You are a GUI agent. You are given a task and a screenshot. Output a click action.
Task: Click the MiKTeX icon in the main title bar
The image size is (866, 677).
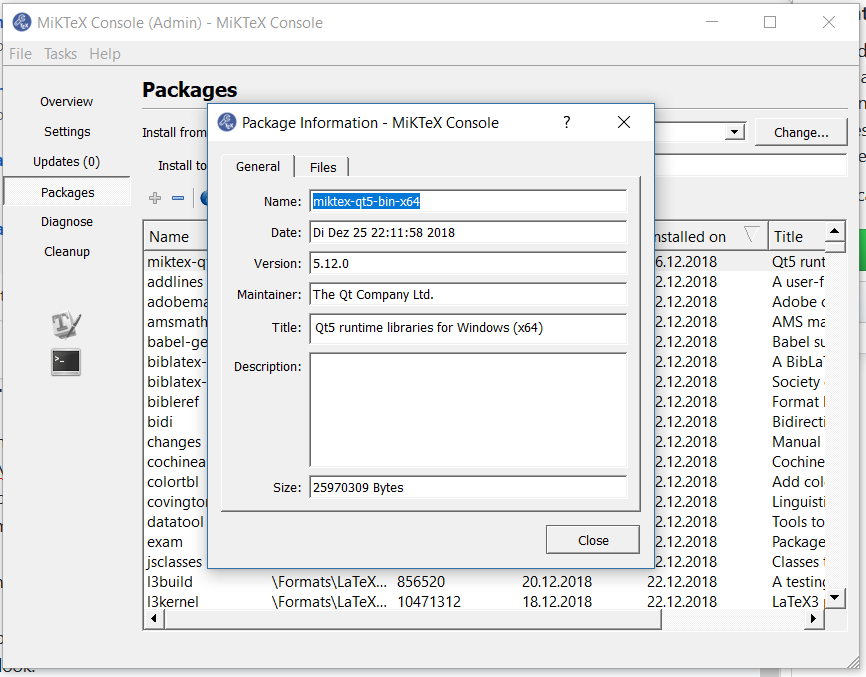point(21,21)
